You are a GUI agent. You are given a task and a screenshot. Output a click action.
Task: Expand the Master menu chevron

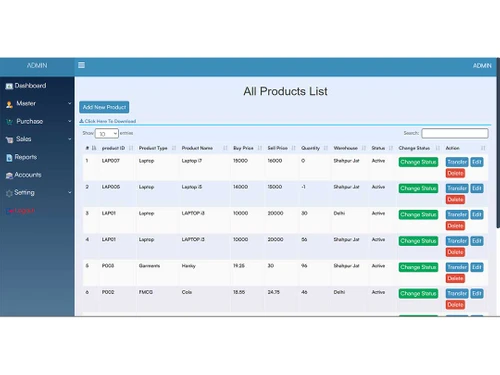(x=69, y=104)
